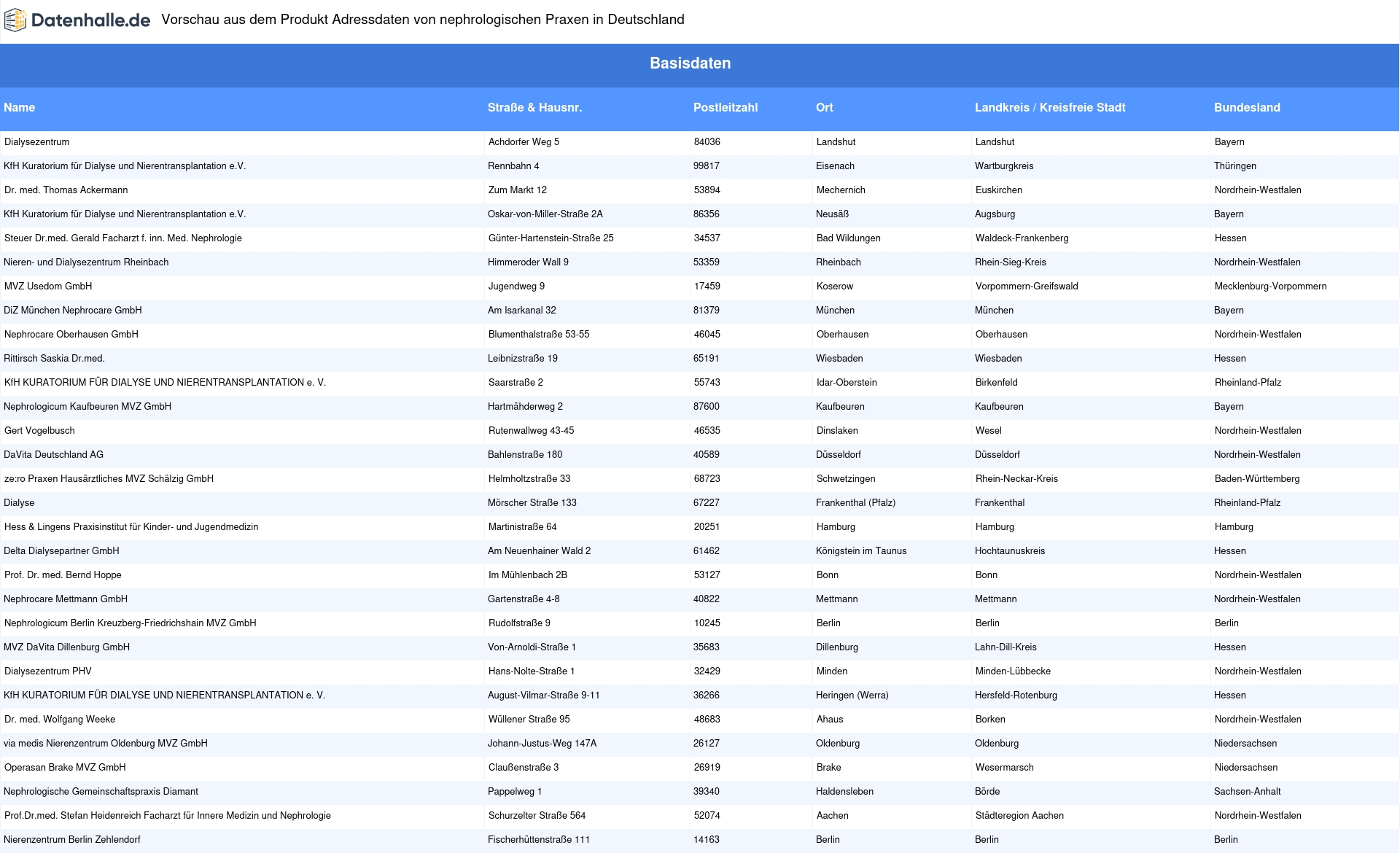Select the Minden-Lübbecke district cell
The height and width of the screenshot is (853, 1400).
(1013, 671)
